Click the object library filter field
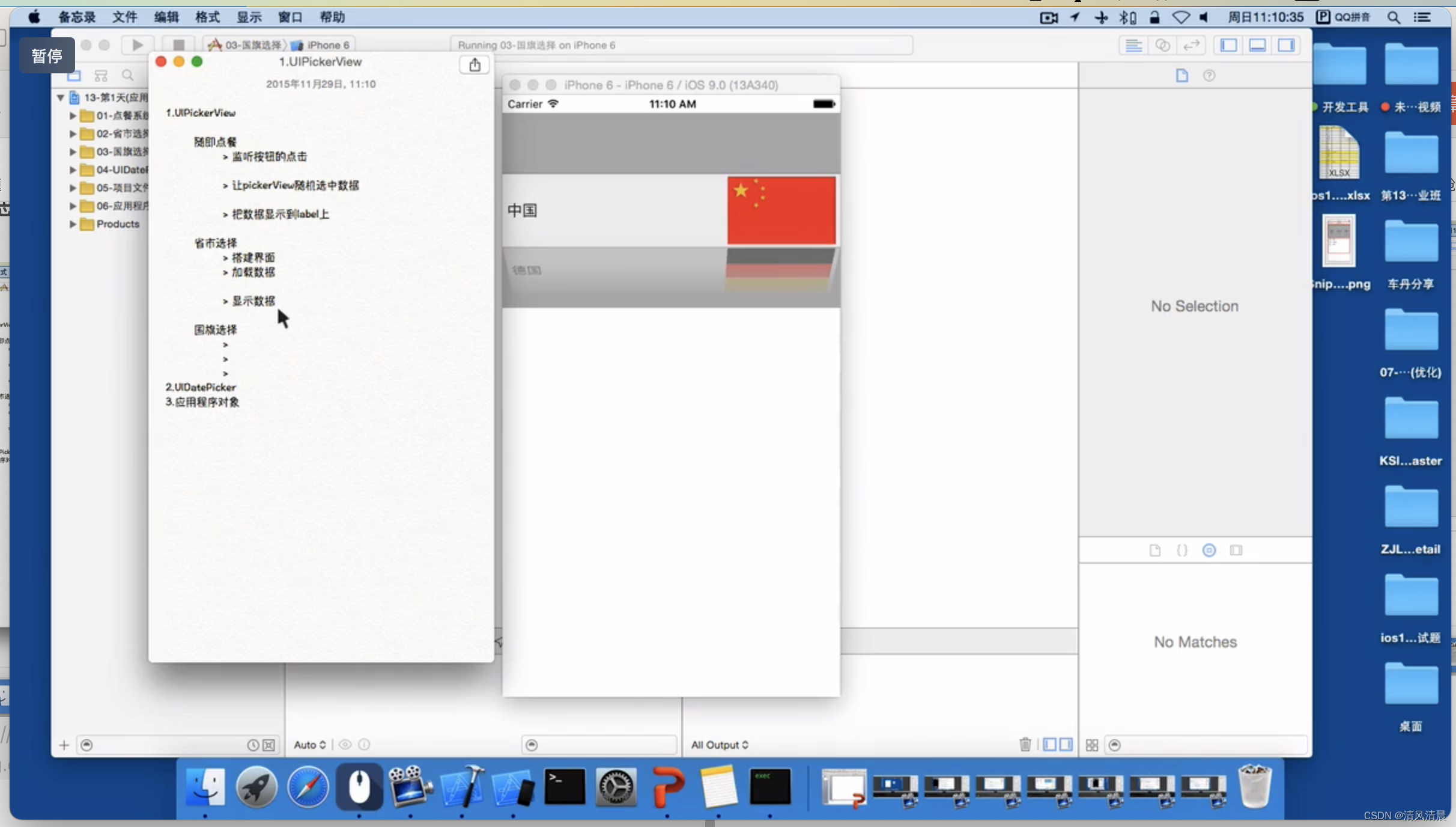The height and width of the screenshot is (827, 1456). click(1207, 745)
